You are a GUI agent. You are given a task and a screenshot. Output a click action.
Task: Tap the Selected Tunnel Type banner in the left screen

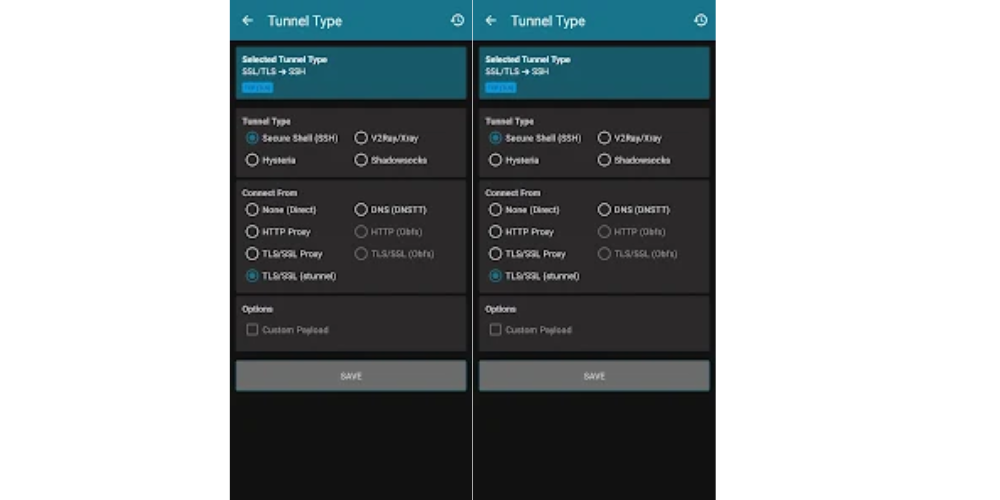[351, 73]
